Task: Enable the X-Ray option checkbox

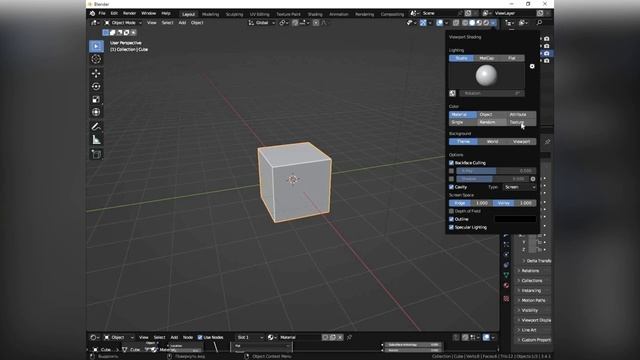Action: [x=451, y=171]
